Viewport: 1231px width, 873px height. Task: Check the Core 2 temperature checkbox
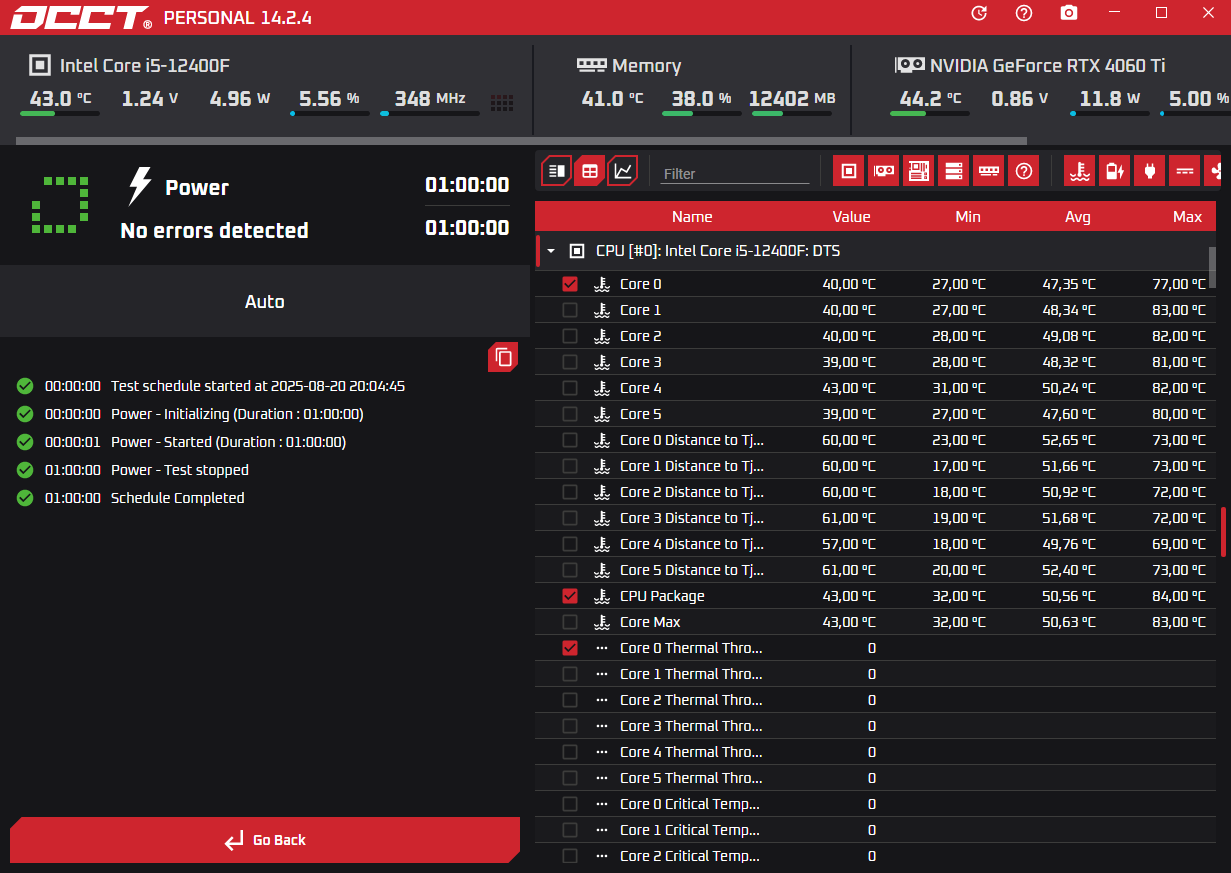(x=570, y=336)
